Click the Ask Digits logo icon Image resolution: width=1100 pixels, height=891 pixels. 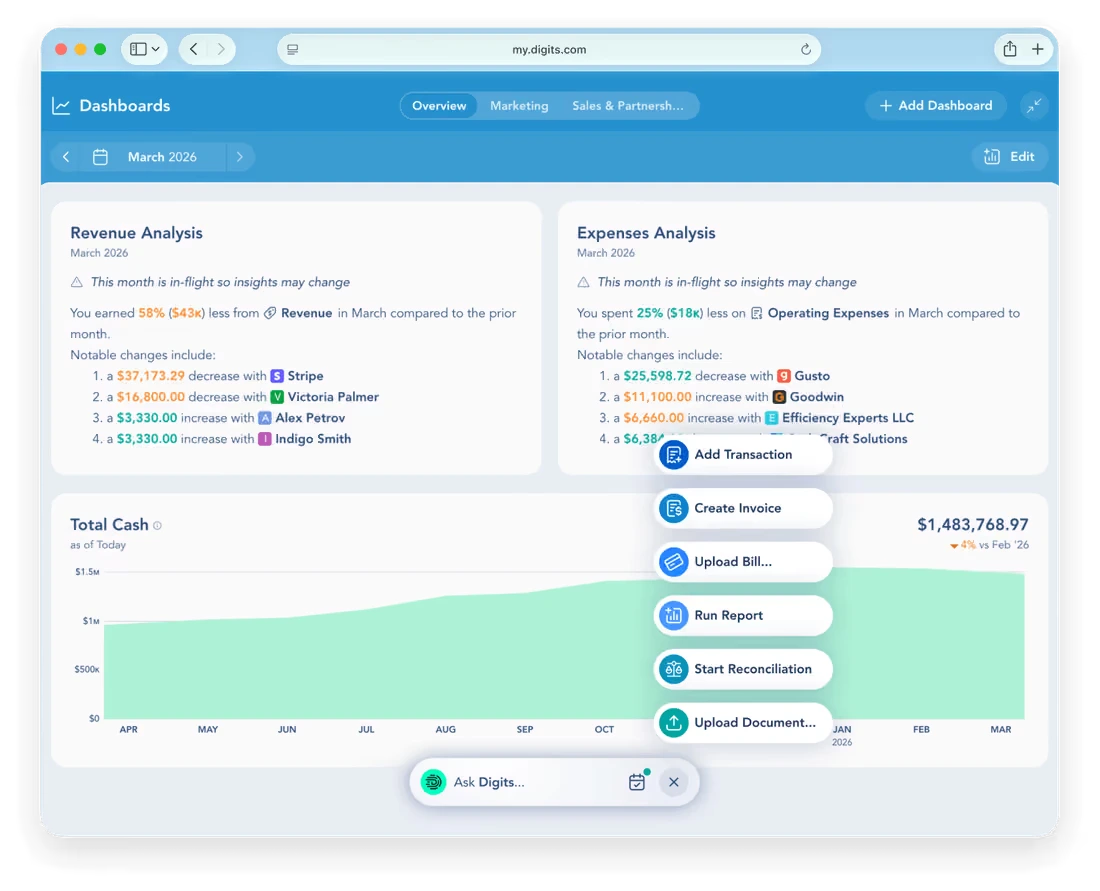(434, 782)
